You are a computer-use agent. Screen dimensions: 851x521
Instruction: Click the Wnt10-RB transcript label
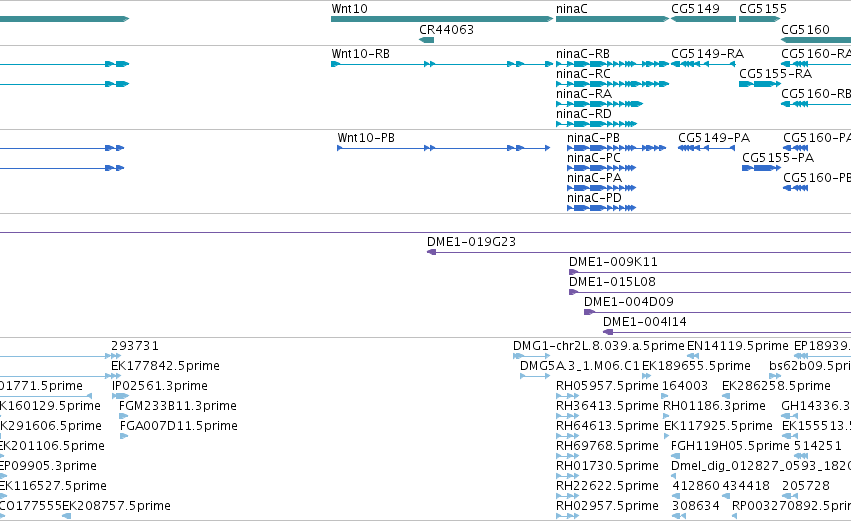(x=360, y=54)
